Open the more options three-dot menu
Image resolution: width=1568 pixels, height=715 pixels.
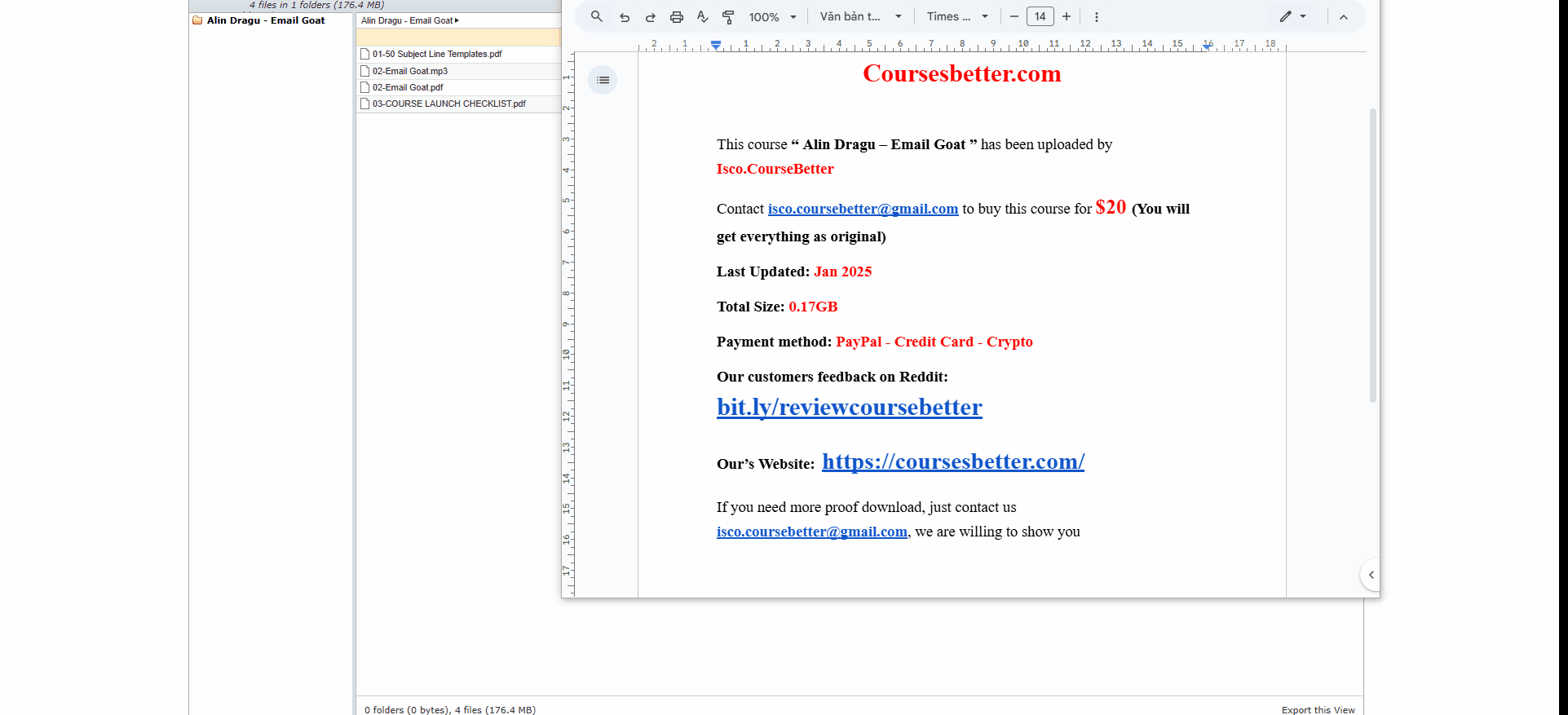pos(1097,17)
